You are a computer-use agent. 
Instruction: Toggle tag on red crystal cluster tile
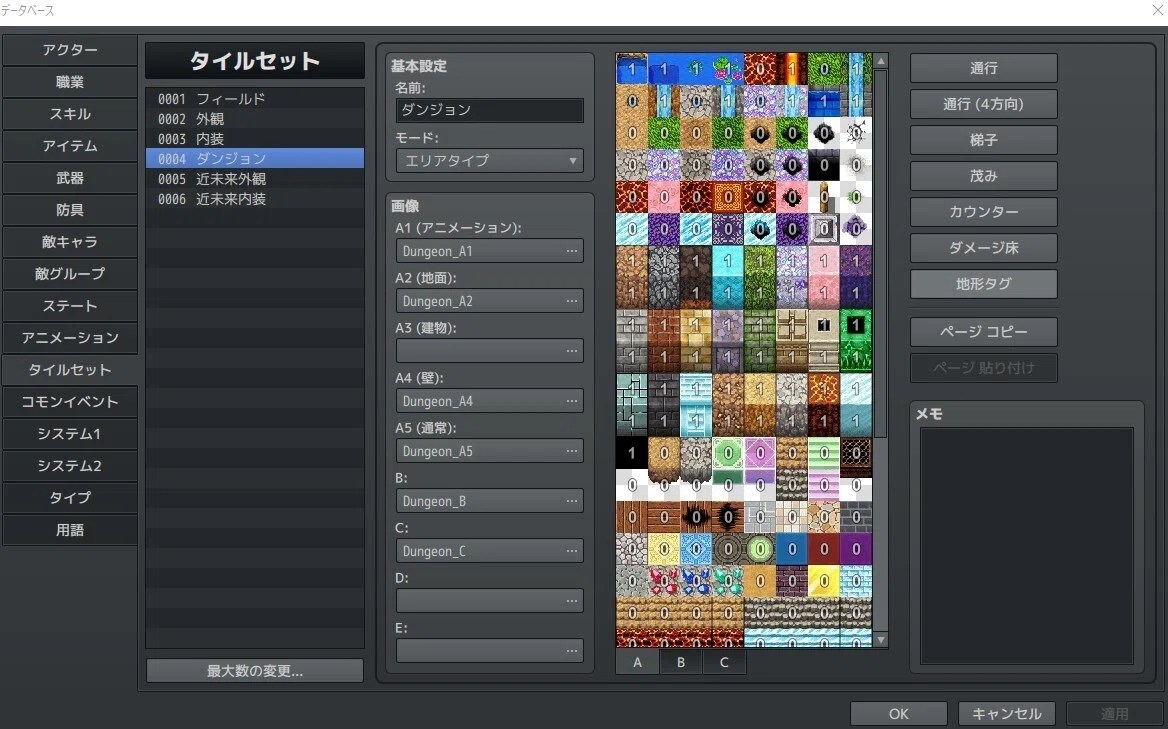pos(664,581)
